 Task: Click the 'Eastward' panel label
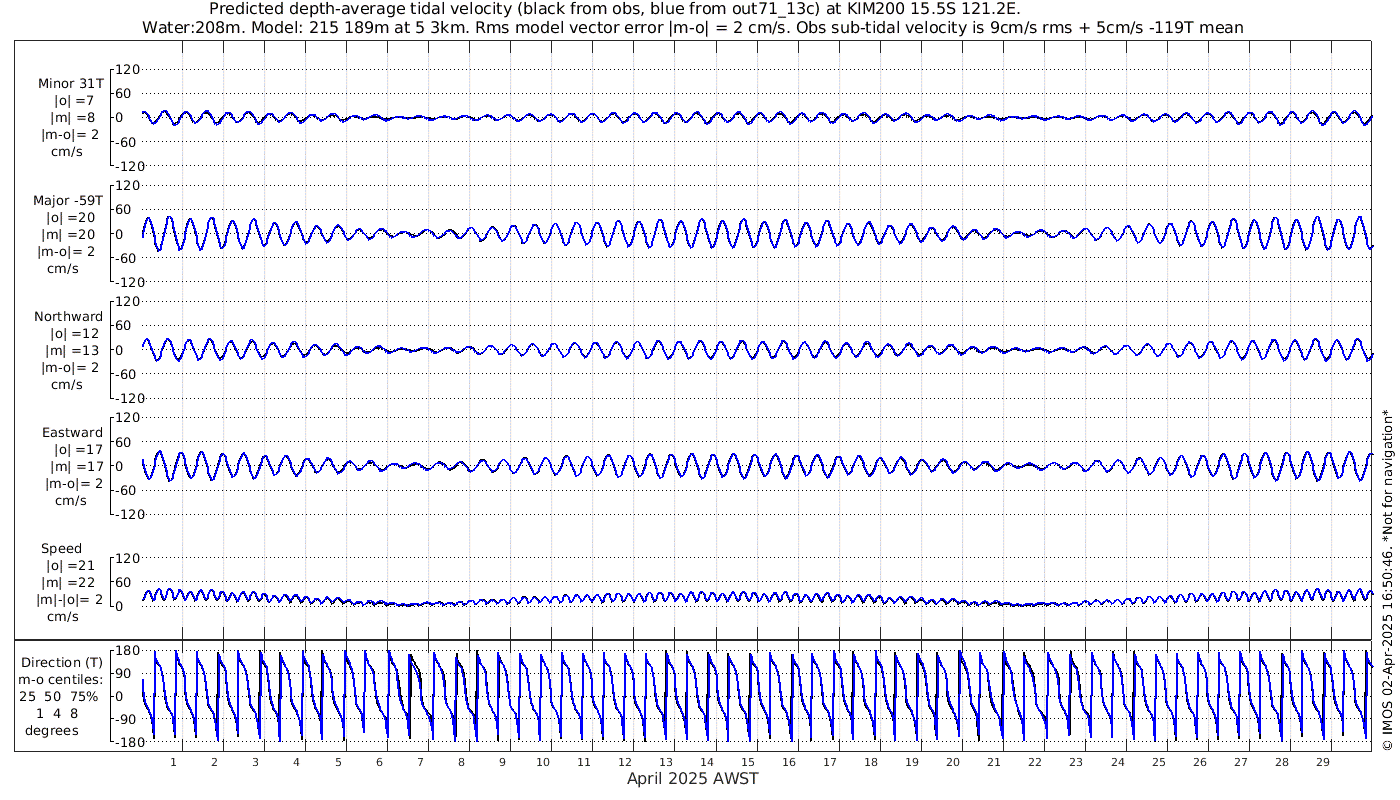point(72,433)
